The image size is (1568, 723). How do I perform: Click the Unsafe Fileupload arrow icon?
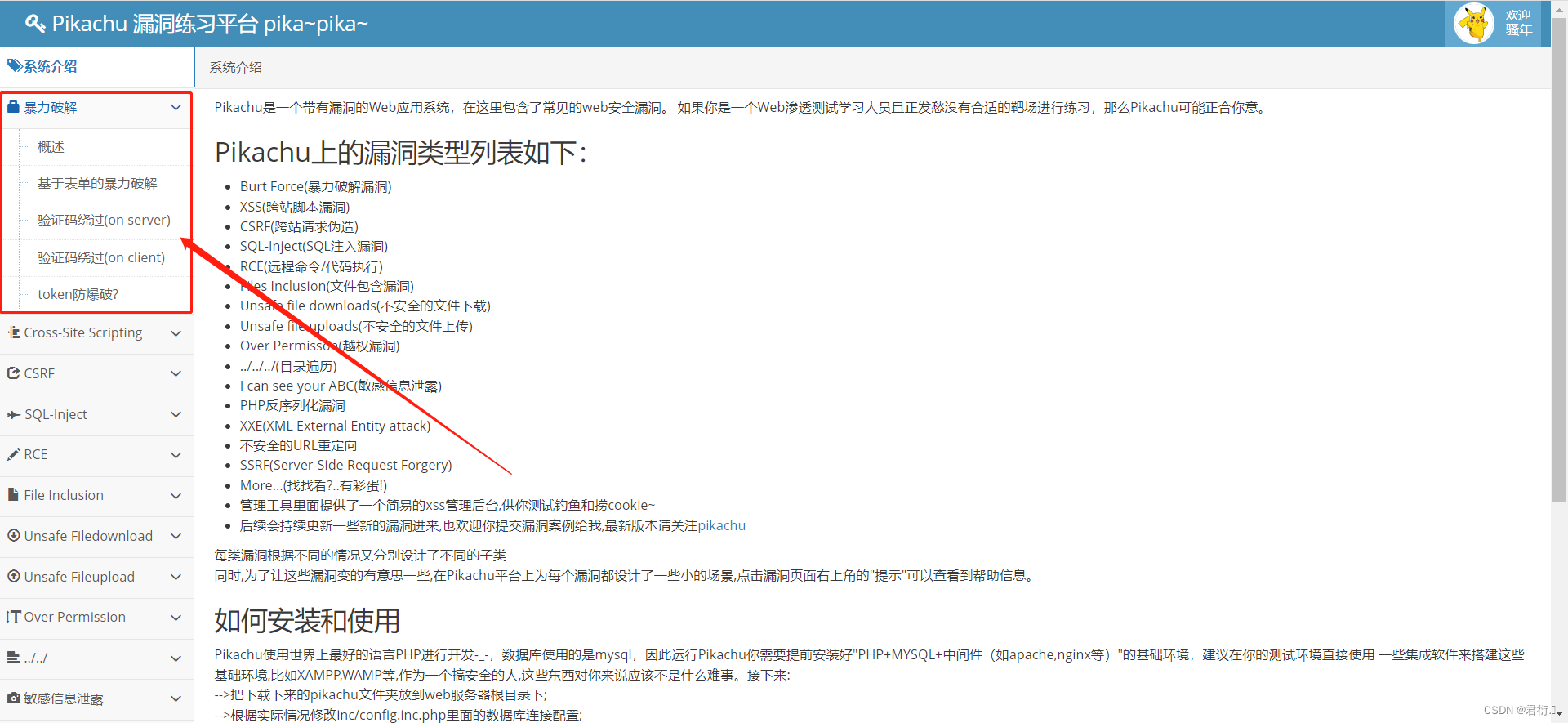coord(13,576)
